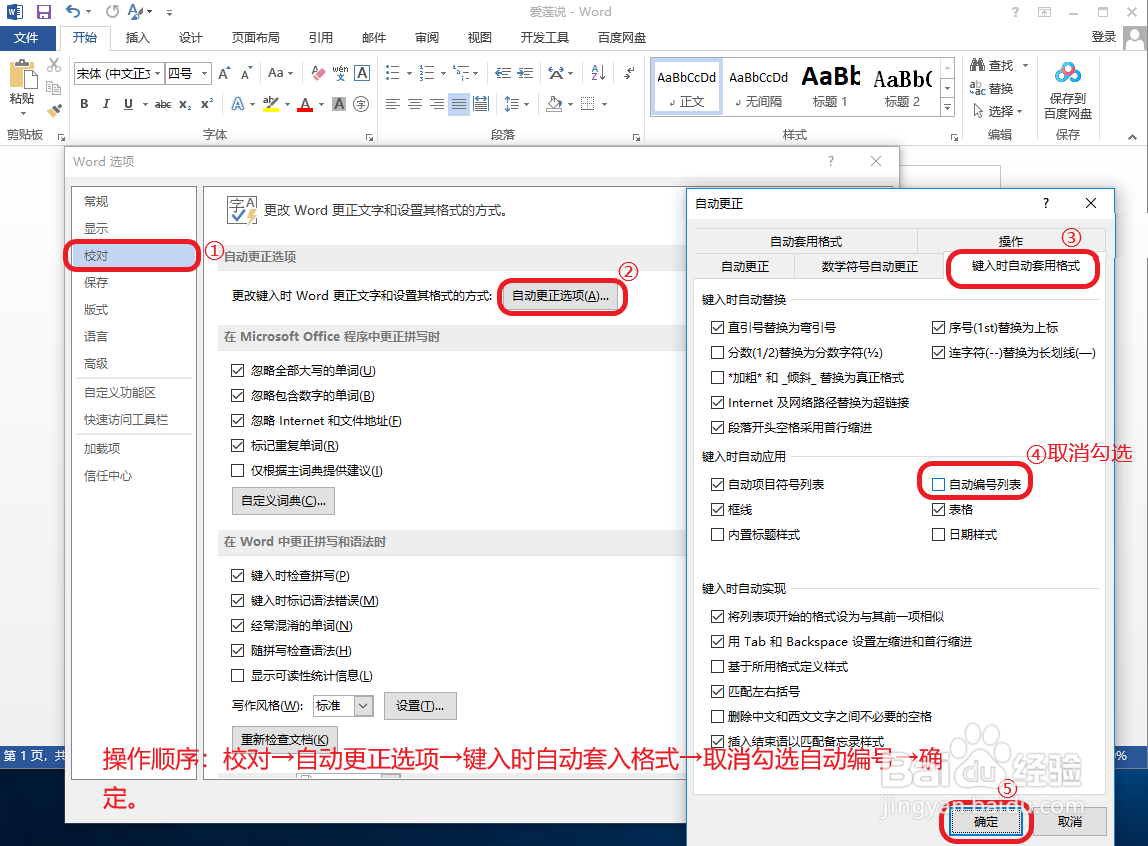This screenshot has width=1148, height=846.
Task: Toggle Underline formatting
Action: 128,104
